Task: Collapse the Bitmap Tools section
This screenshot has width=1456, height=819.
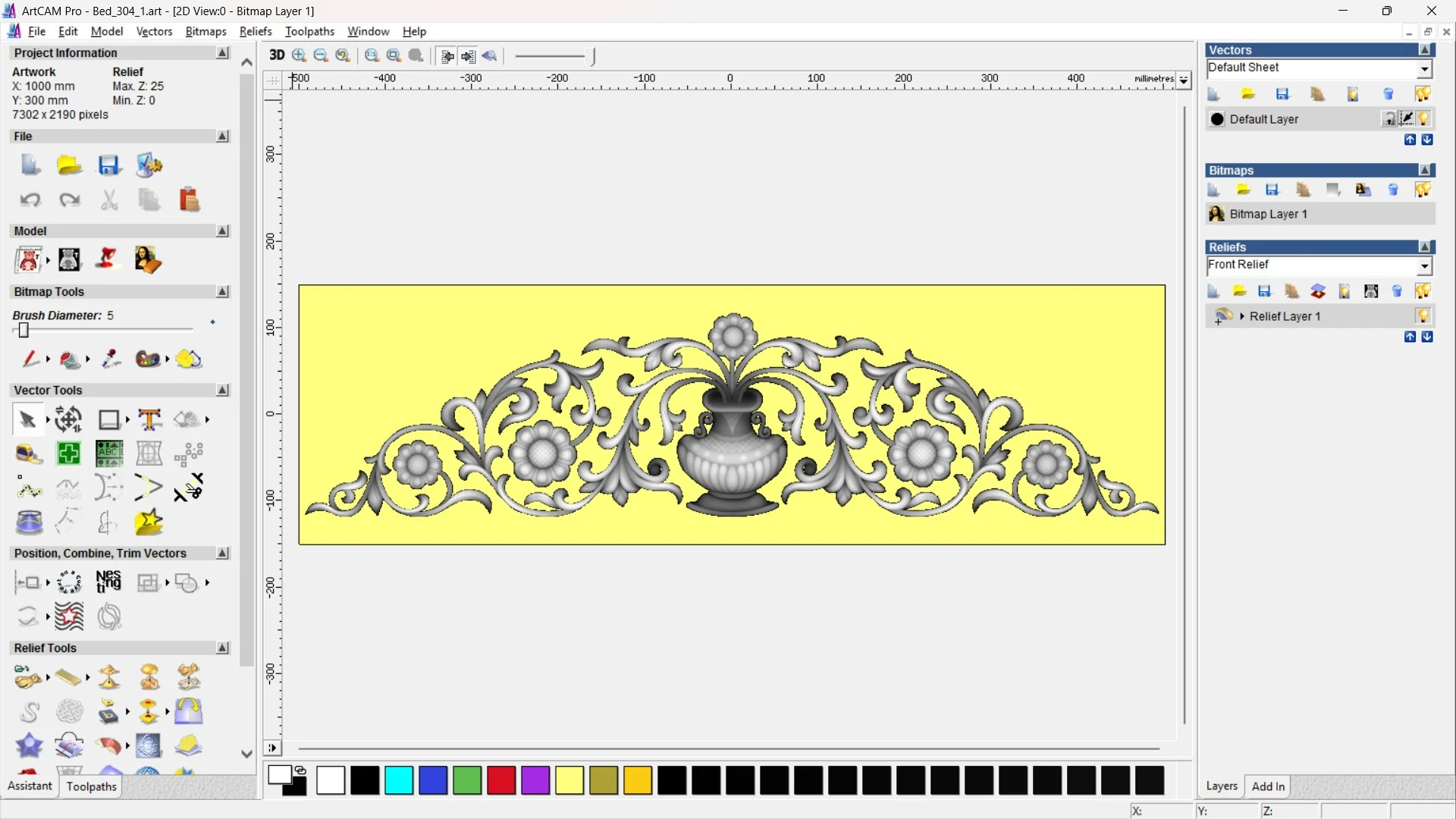Action: 222,292
